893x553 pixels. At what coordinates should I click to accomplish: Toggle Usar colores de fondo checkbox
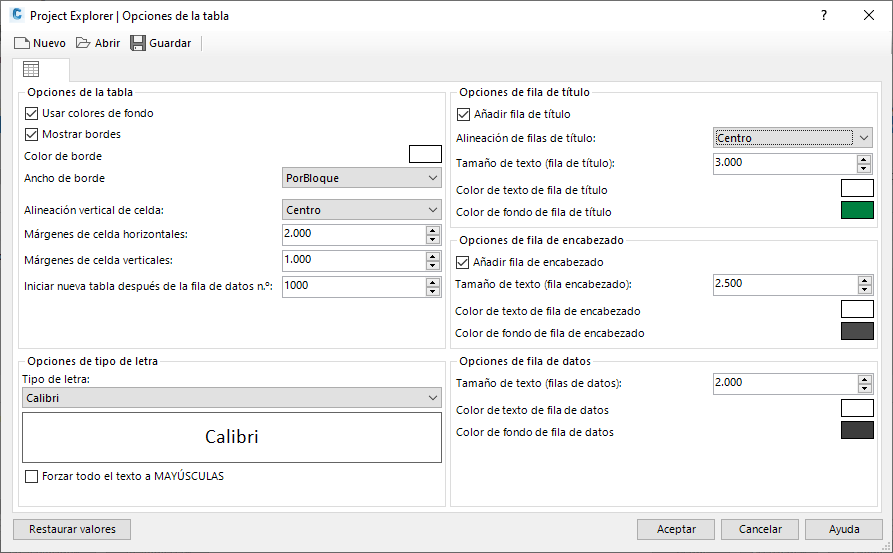31,114
